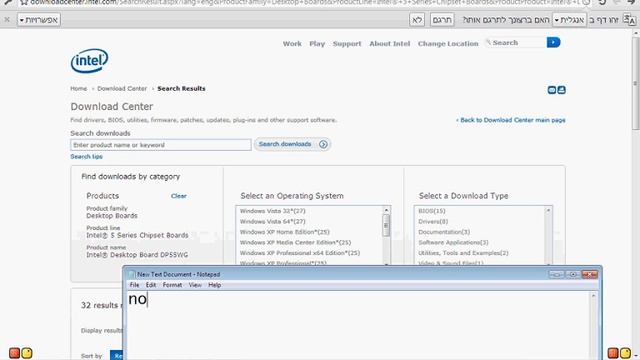Click the arrow icon in Search downloads button

pos(323,144)
